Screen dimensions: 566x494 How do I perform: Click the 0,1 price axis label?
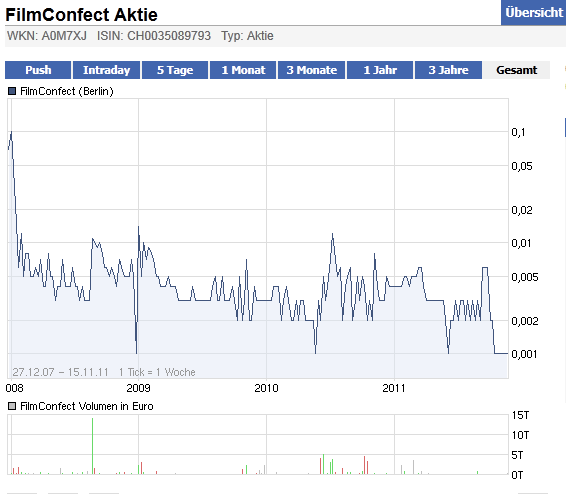point(518,132)
